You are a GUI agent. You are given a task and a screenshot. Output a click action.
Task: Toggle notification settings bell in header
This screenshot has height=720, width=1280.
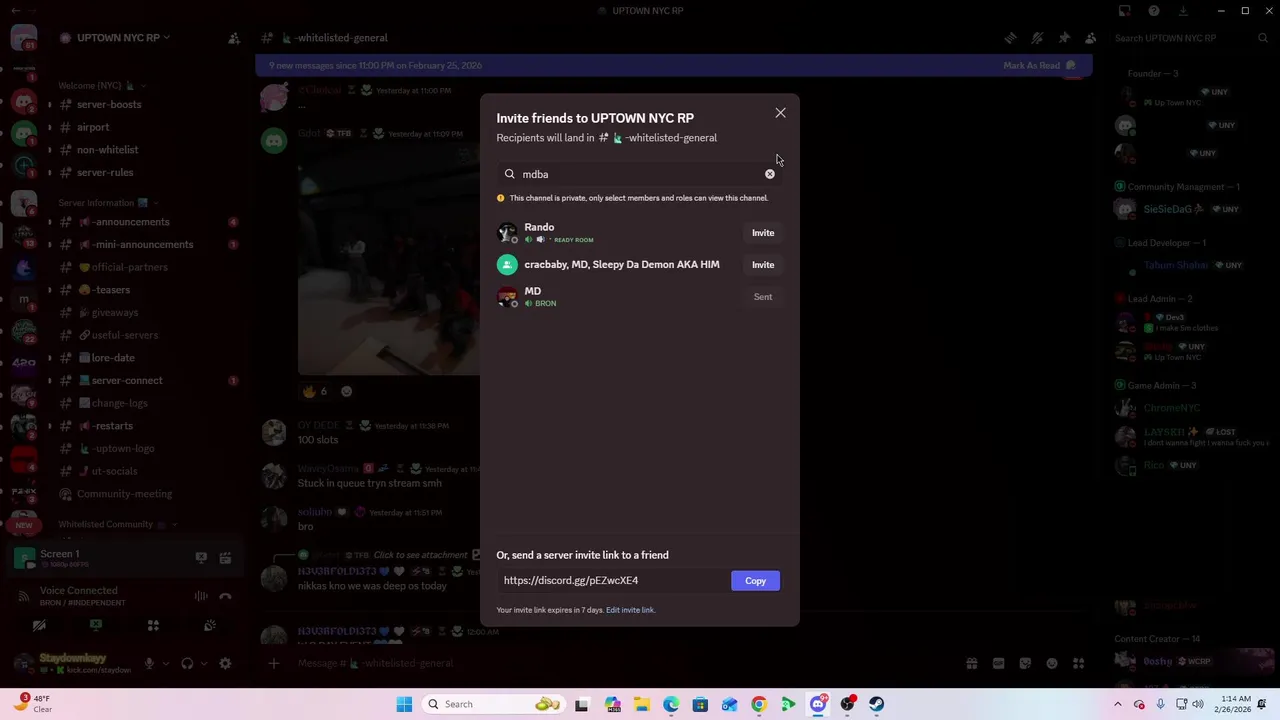1037,38
